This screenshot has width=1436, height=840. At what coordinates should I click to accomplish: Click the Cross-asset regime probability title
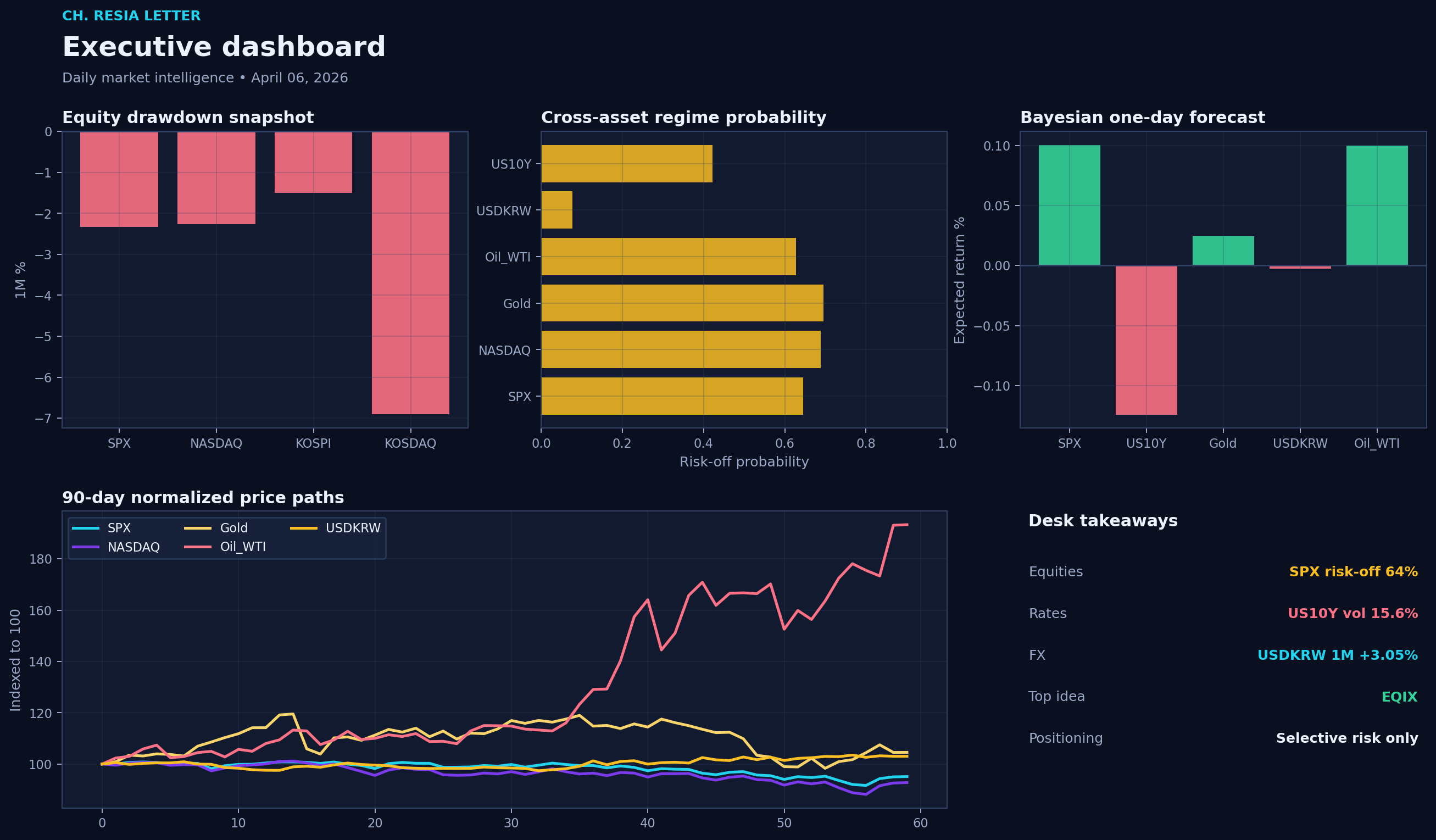tap(683, 118)
